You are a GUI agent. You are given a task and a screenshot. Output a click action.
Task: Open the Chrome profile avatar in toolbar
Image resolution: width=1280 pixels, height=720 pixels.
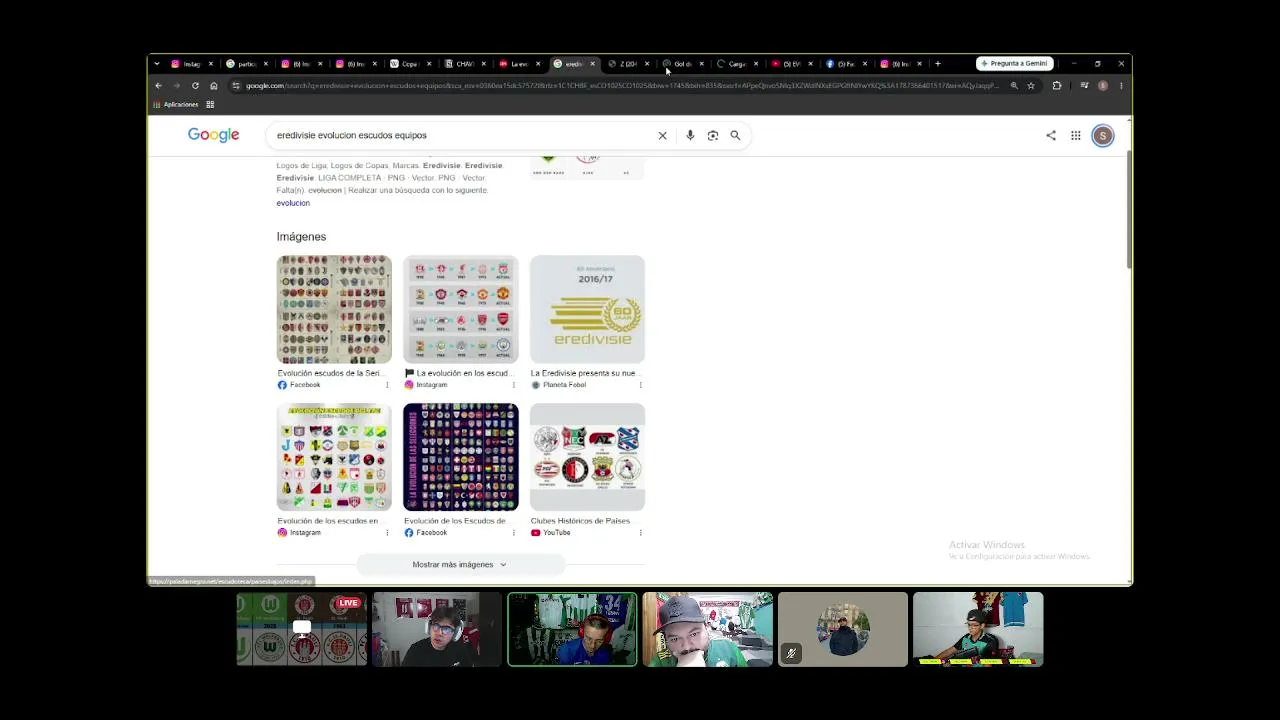[x=1103, y=86]
